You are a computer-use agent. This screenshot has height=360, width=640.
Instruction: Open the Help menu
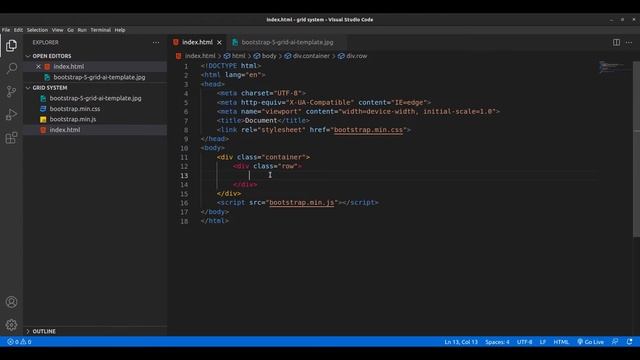pos(120,30)
